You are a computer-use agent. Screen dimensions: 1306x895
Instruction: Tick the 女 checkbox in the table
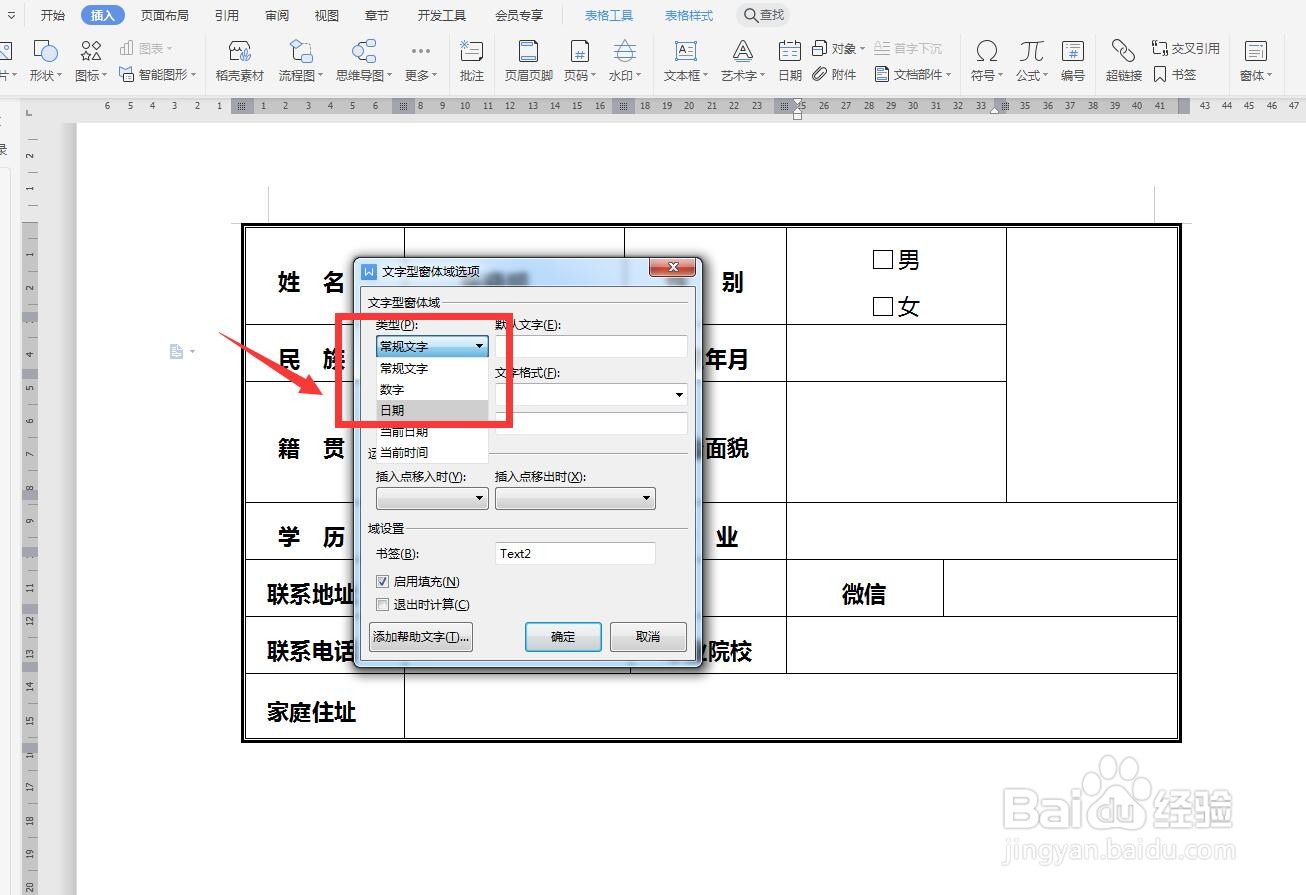pyautogui.click(x=882, y=307)
